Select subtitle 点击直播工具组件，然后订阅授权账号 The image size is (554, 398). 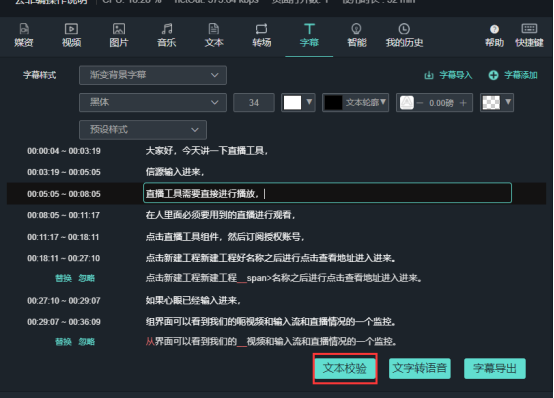pyautogui.click(x=225, y=237)
